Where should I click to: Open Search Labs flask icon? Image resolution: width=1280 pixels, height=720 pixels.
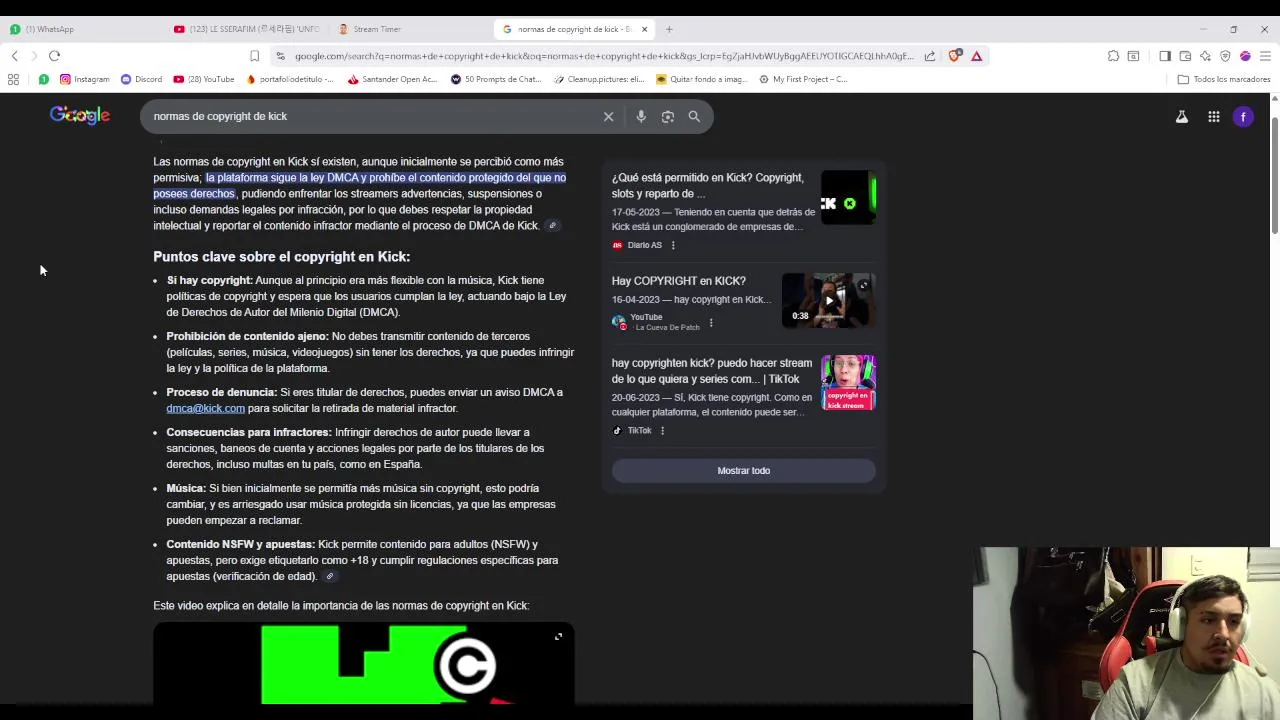(x=1182, y=117)
